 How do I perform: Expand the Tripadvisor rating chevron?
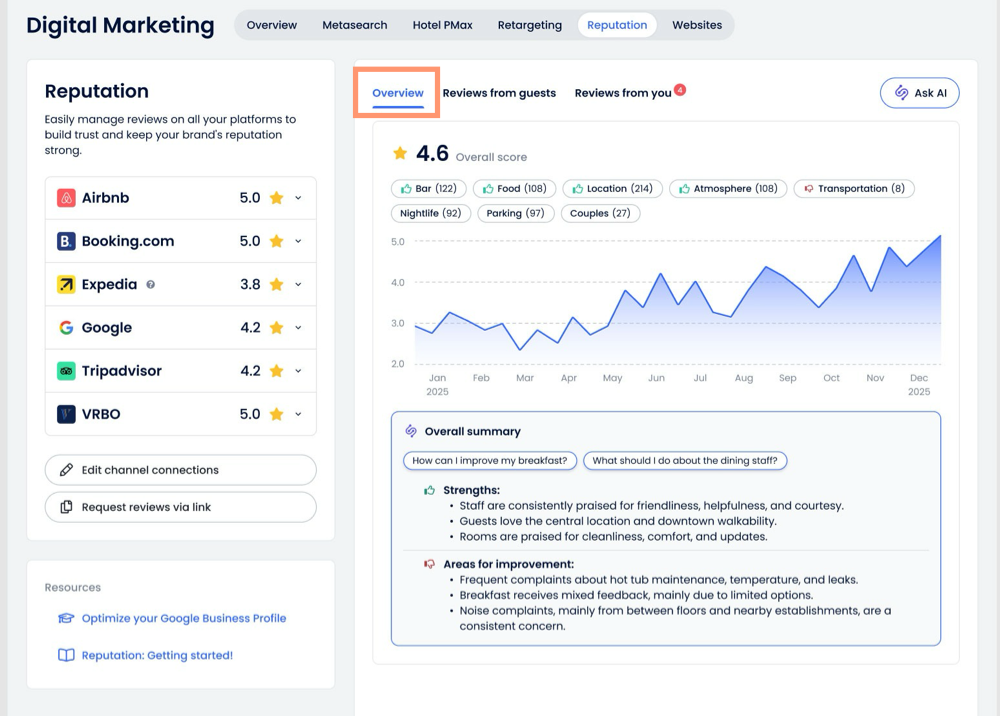point(298,371)
